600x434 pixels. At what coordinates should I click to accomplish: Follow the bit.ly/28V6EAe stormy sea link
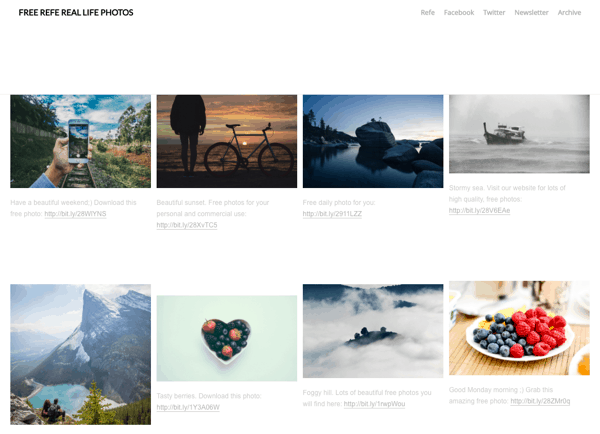(x=479, y=210)
